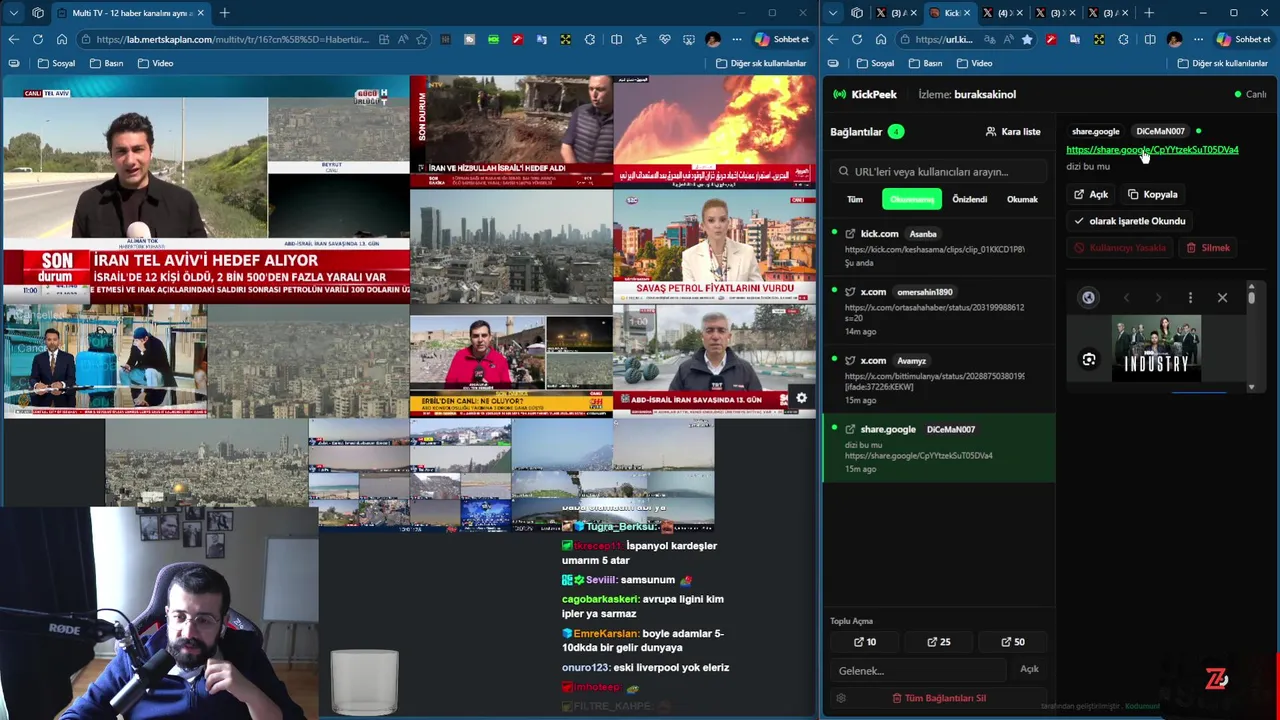1280x720 pixels.
Task: Select the highlighted green filter tab
Action: coord(911,199)
